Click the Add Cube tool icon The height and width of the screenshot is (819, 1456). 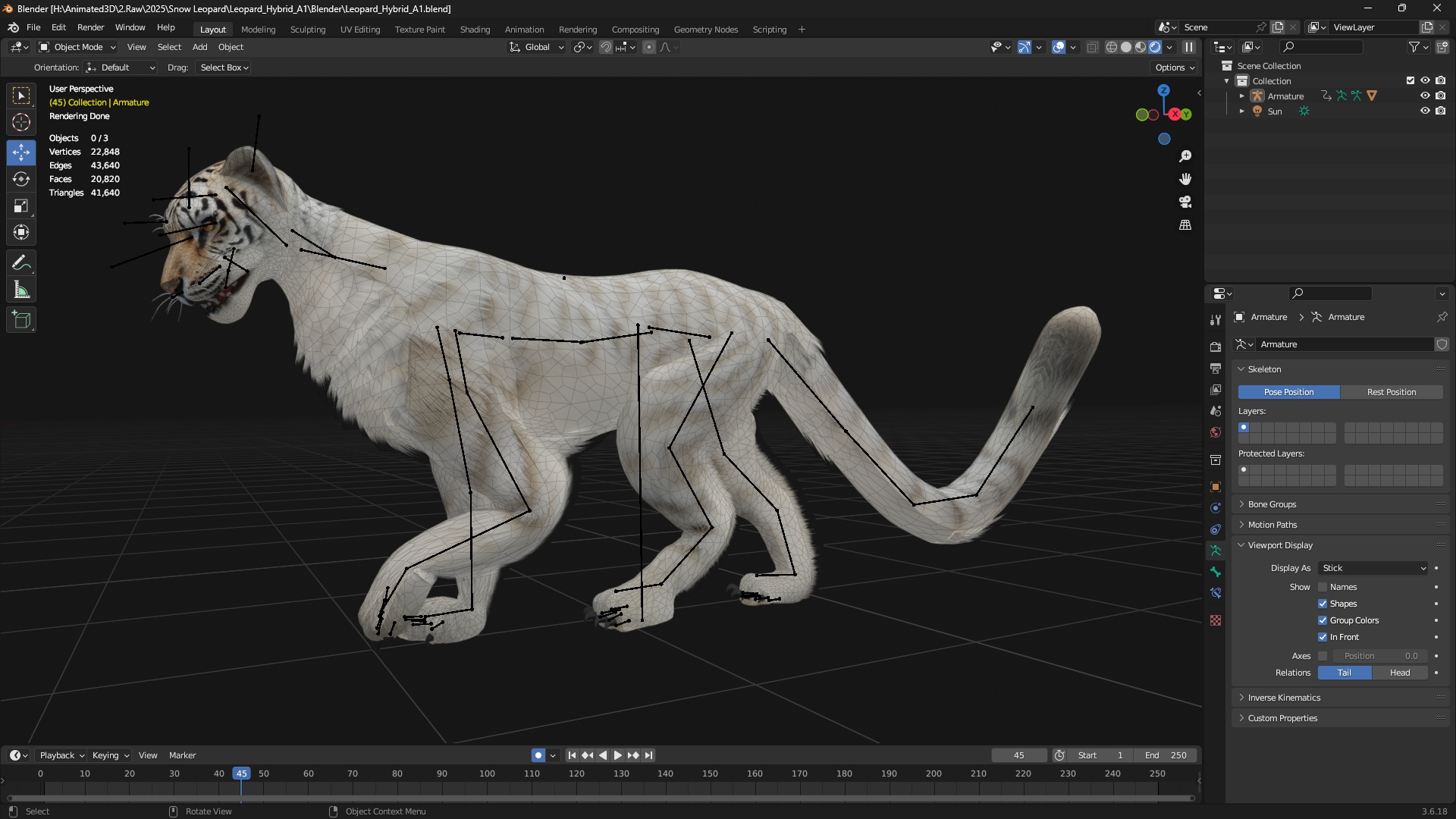21,320
